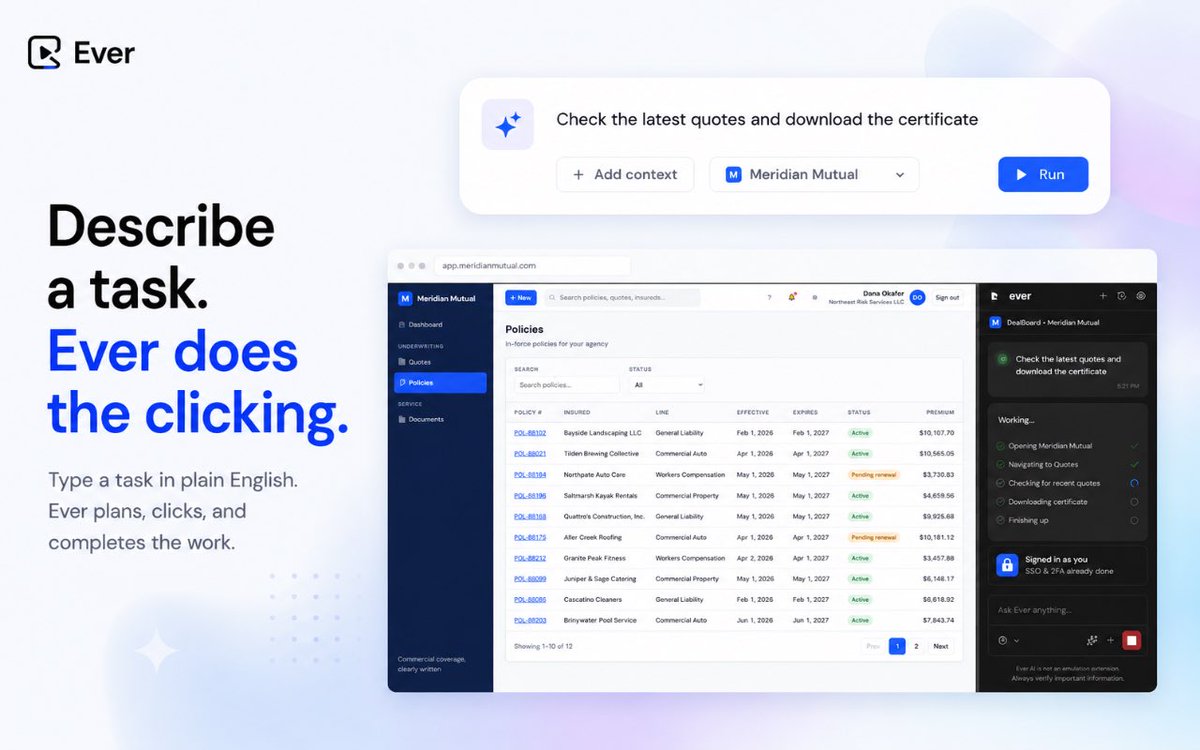Image resolution: width=1200 pixels, height=750 pixels.
Task: Click the Saltmarsh Kayak Rentals cell
Action: [600, 496]
